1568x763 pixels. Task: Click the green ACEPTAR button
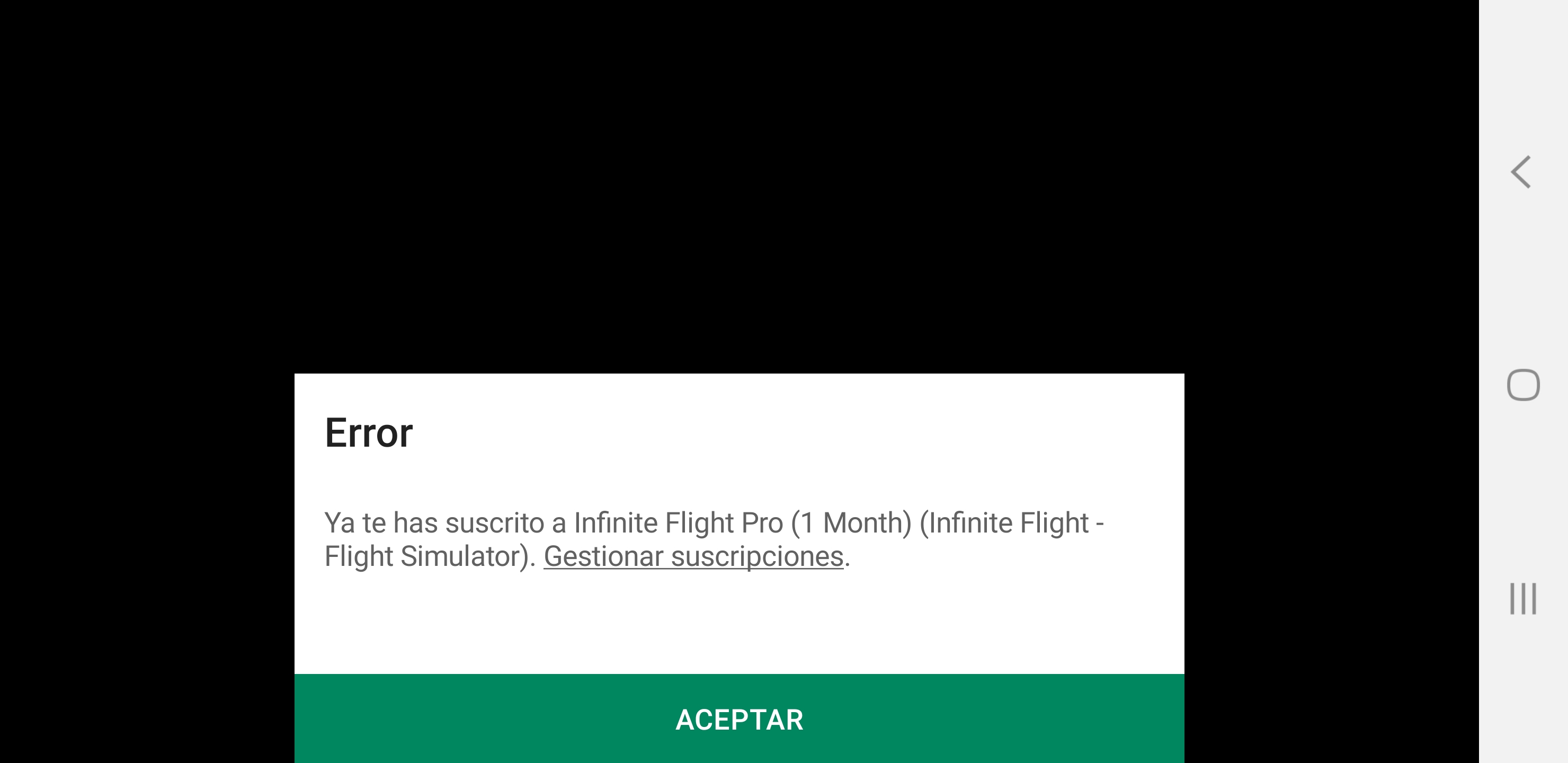739,718
